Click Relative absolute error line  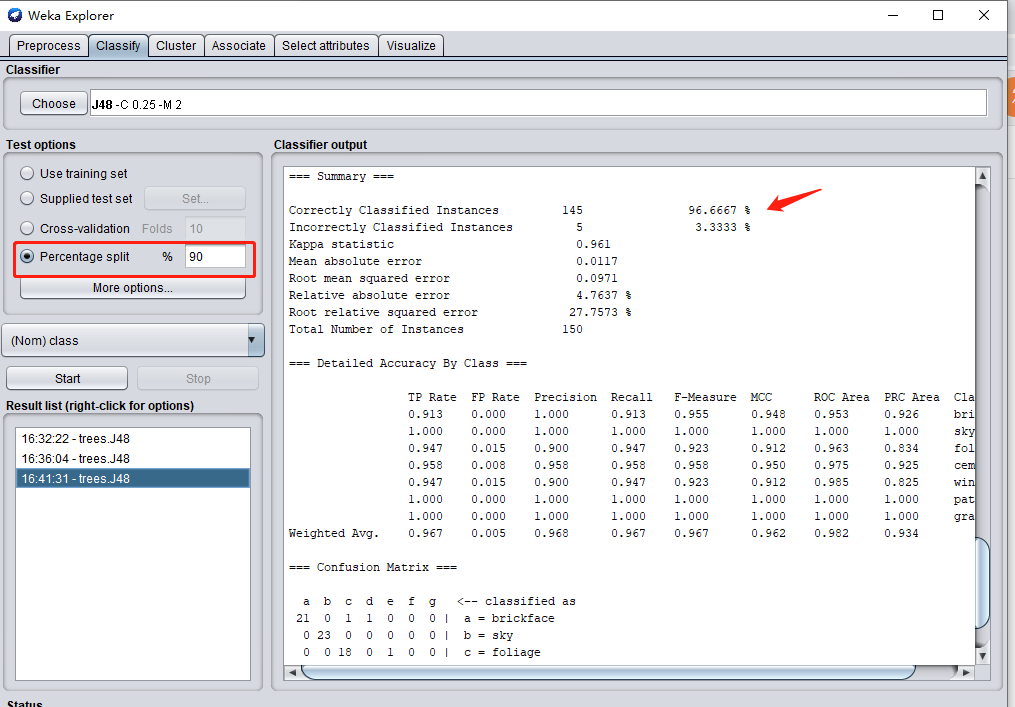pos(460,295)
